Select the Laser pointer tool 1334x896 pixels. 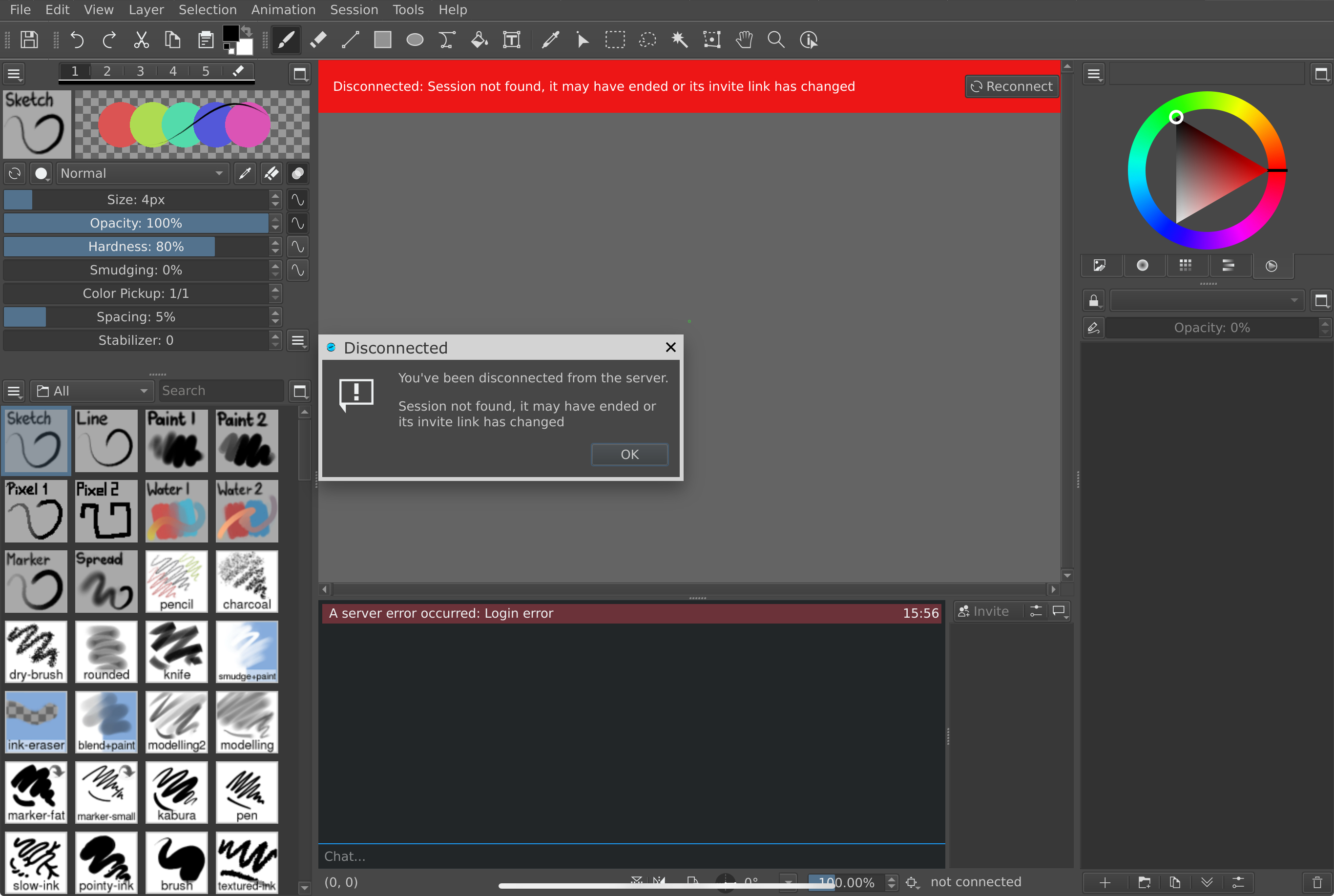(x=583, y=40)
